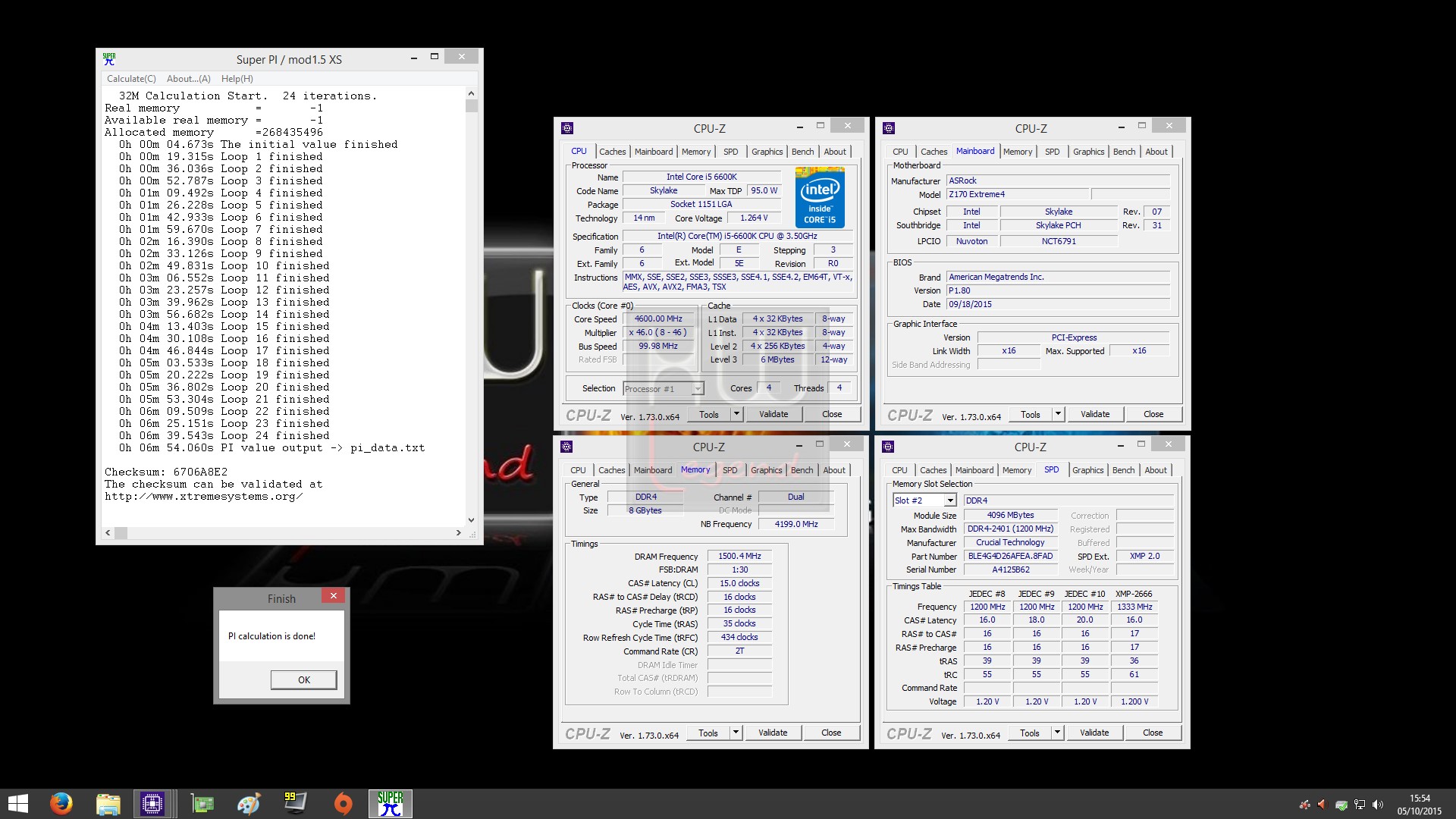Expand Tools arrow in Memory window
This screenshot has height=819, width=1456.
735,733
